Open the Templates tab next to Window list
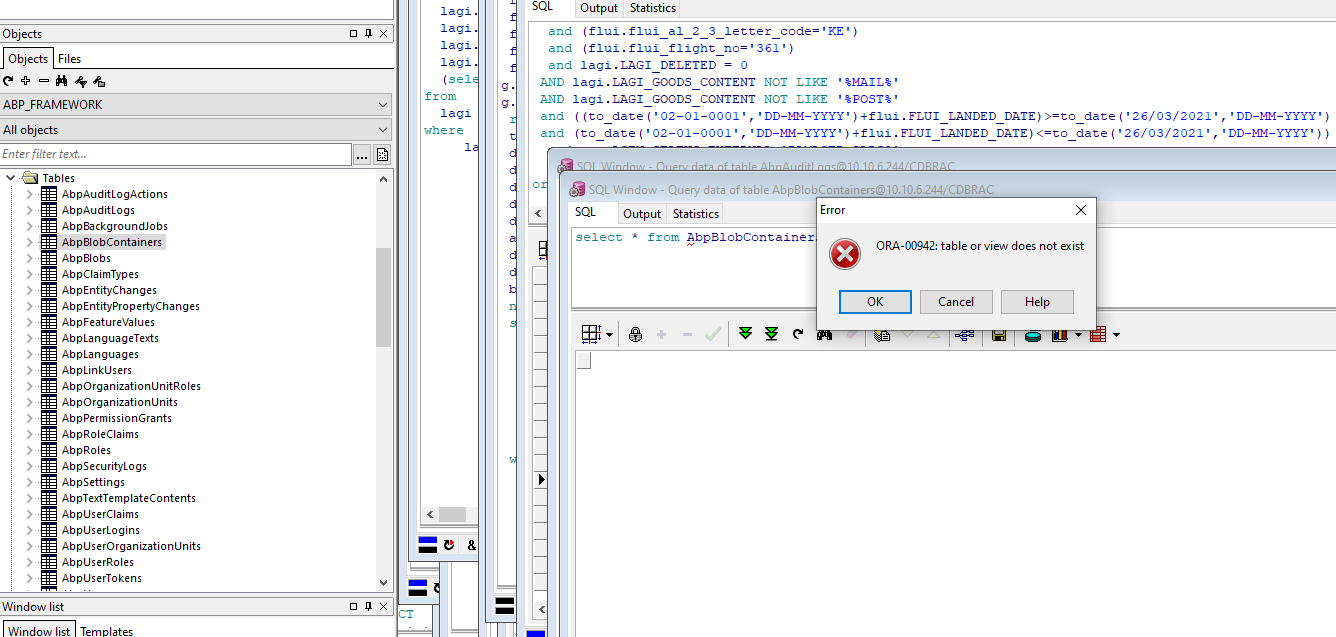The width and height of the screenshot is (1336, 637). pos(106,631)
